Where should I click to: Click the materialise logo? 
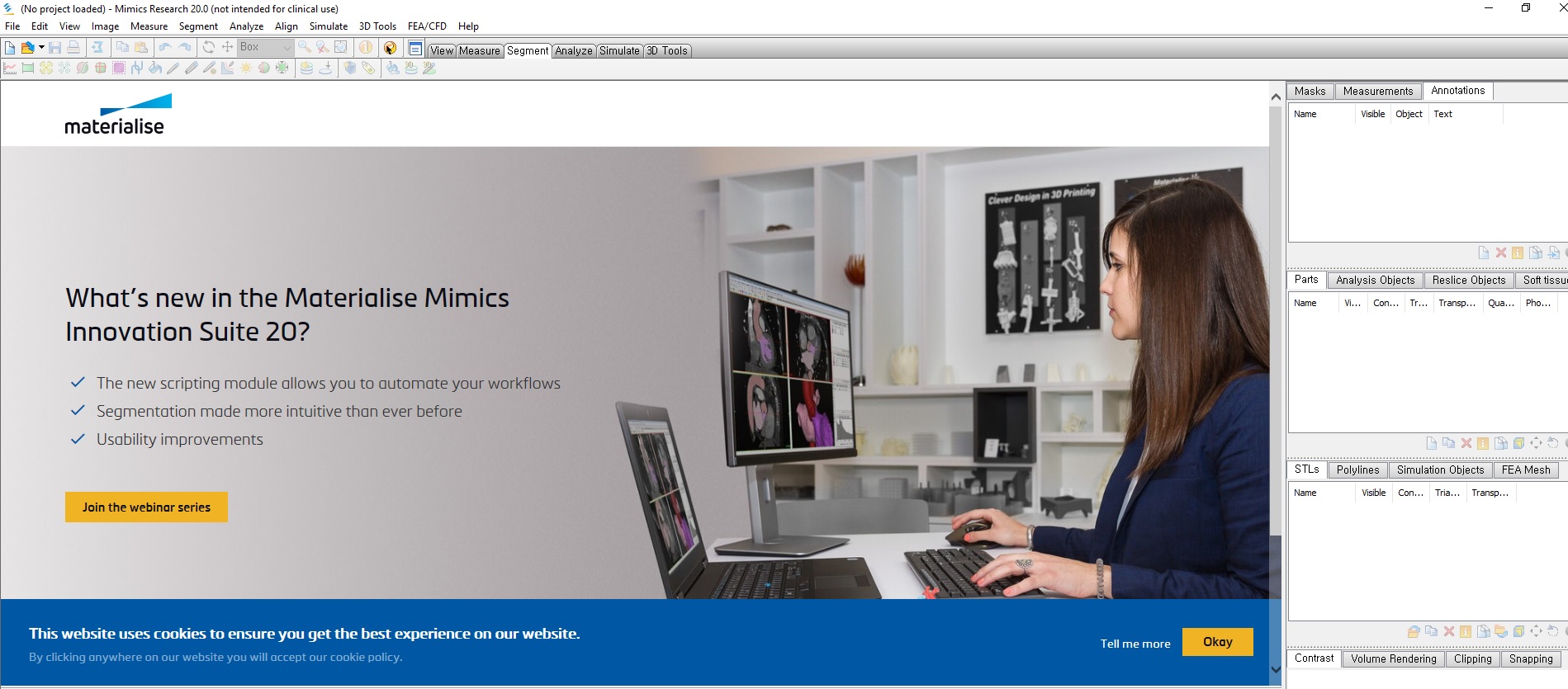click(118, 115)
